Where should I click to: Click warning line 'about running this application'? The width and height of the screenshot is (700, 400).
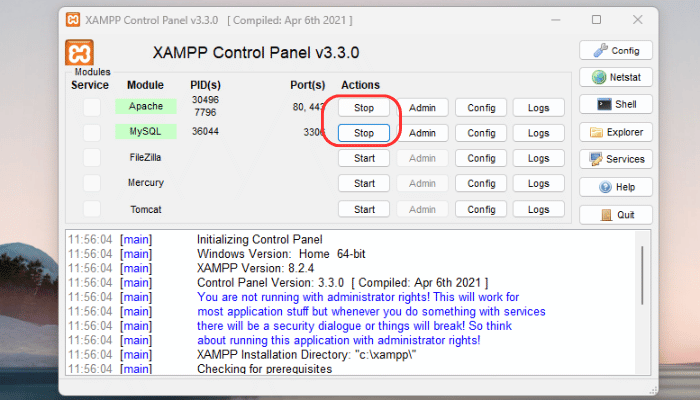[339, 340]
